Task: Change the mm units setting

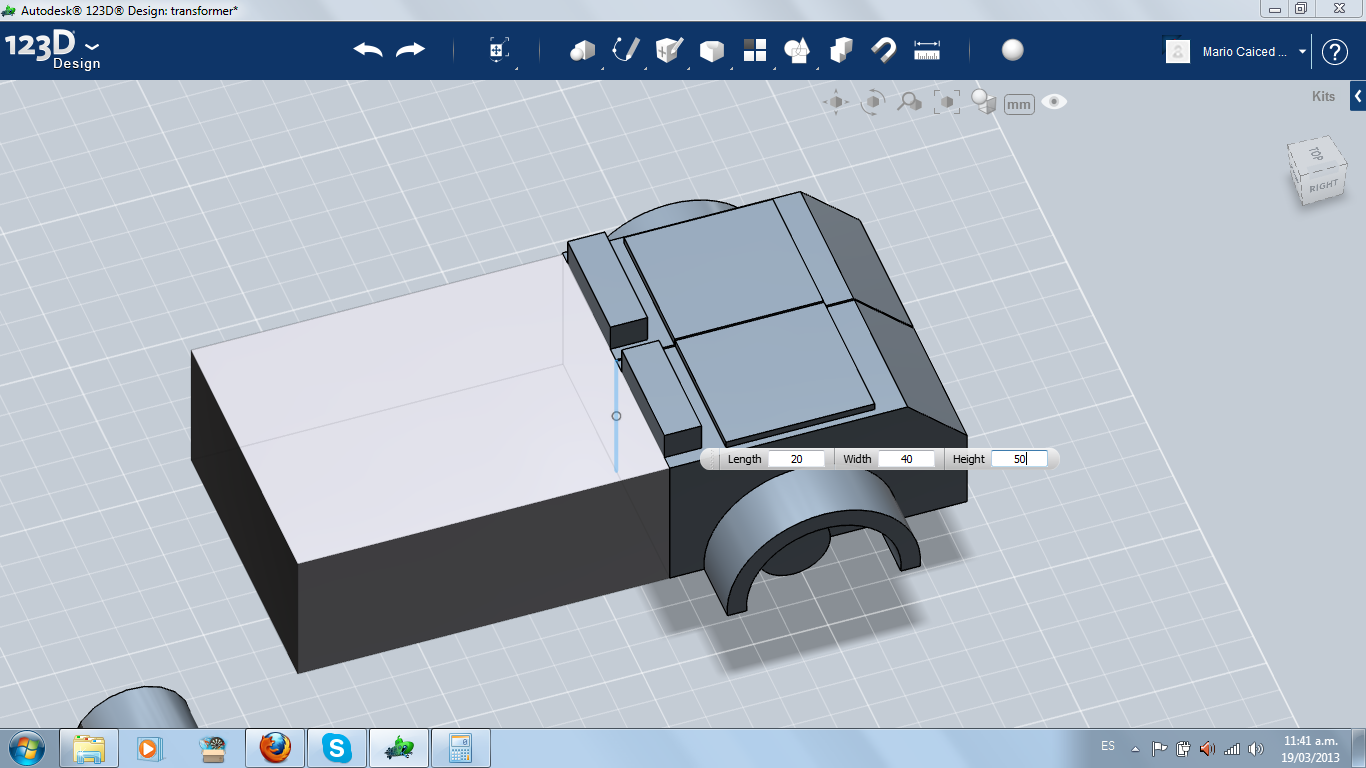Action: [x=1019, y=104]
